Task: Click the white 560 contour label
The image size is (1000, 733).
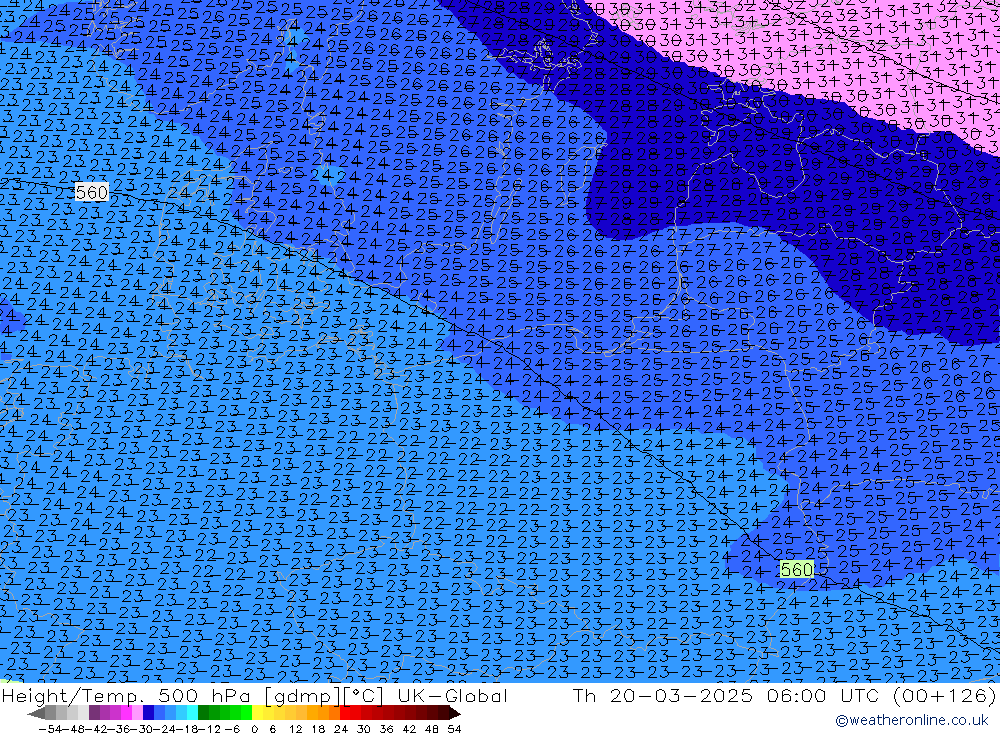Action: click(x=92, y=193)
